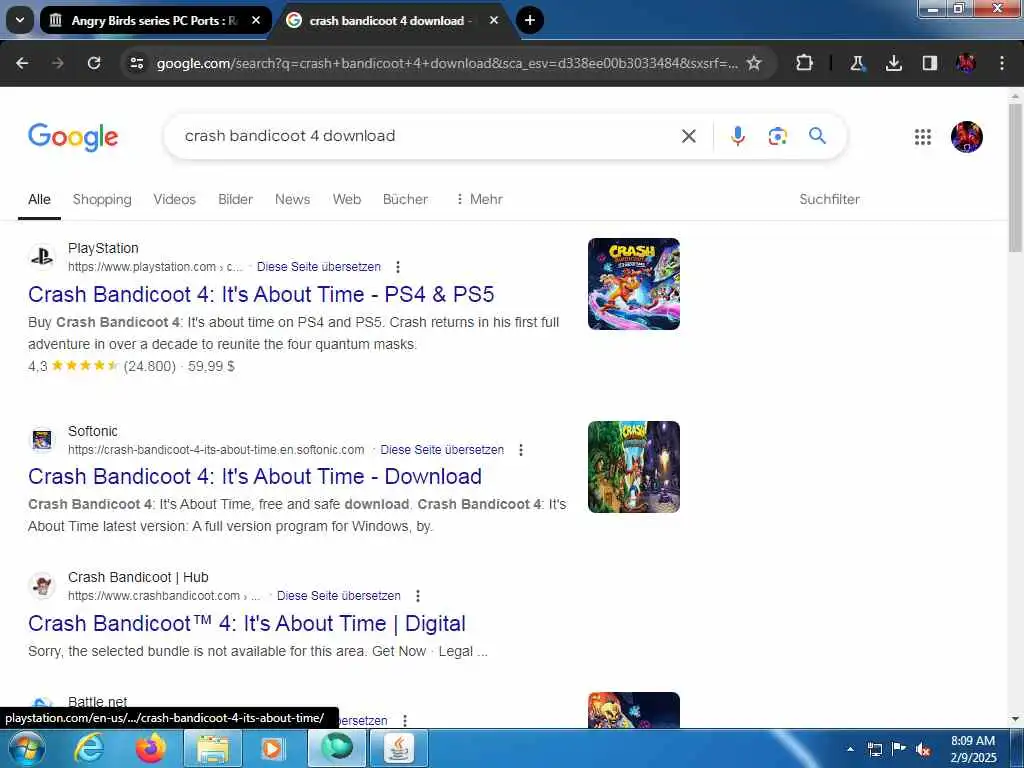Open the Chrome Labs flask icon
This screenshot has height=768, width=1024.
pos(857,63)
